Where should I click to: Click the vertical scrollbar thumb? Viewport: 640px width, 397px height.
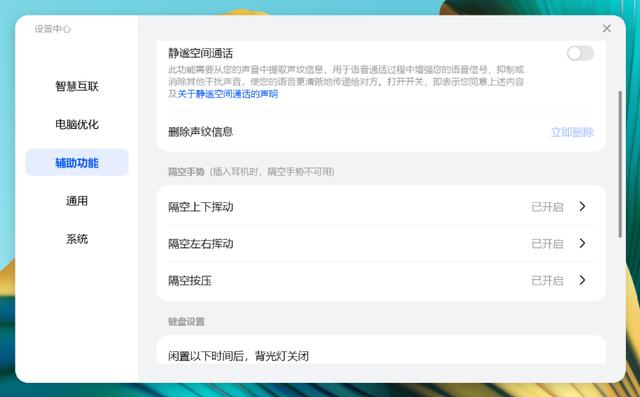(620, 164)
